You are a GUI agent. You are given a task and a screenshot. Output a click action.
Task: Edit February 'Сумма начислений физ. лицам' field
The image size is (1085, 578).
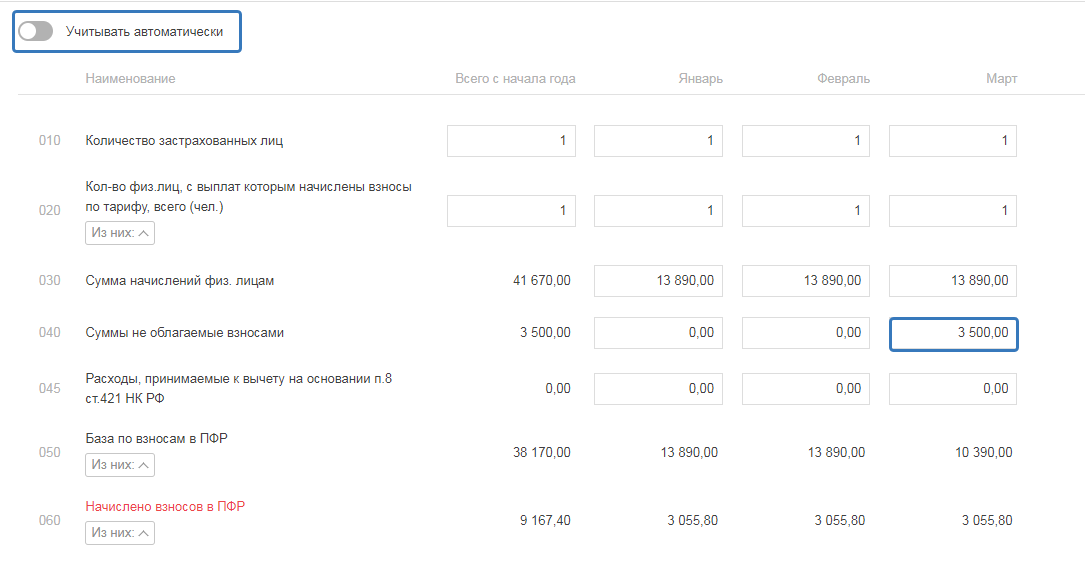805,281
